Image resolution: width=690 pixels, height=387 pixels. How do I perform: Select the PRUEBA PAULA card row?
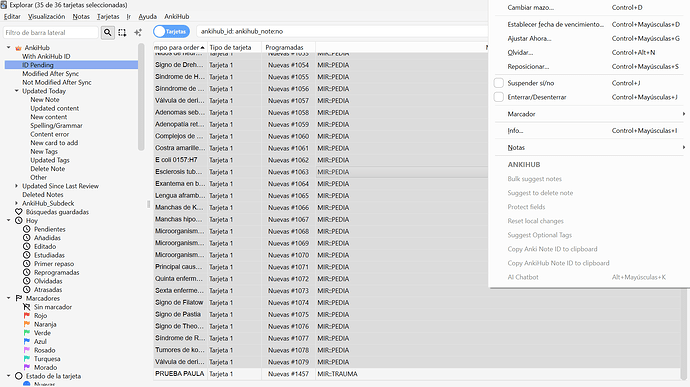pyautogui.click(x=417, y=374)
